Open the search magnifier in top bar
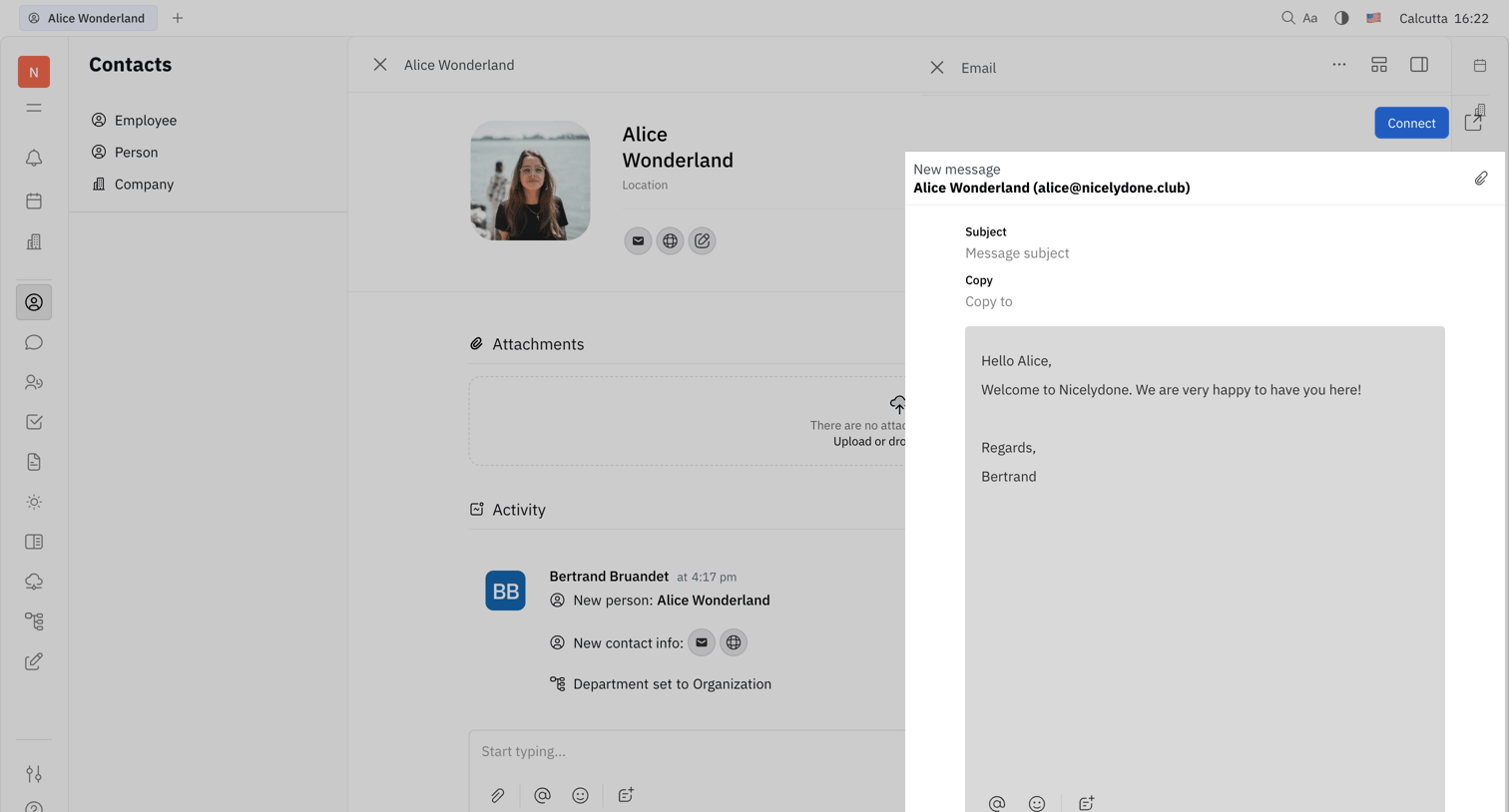 pos(1287,18)
